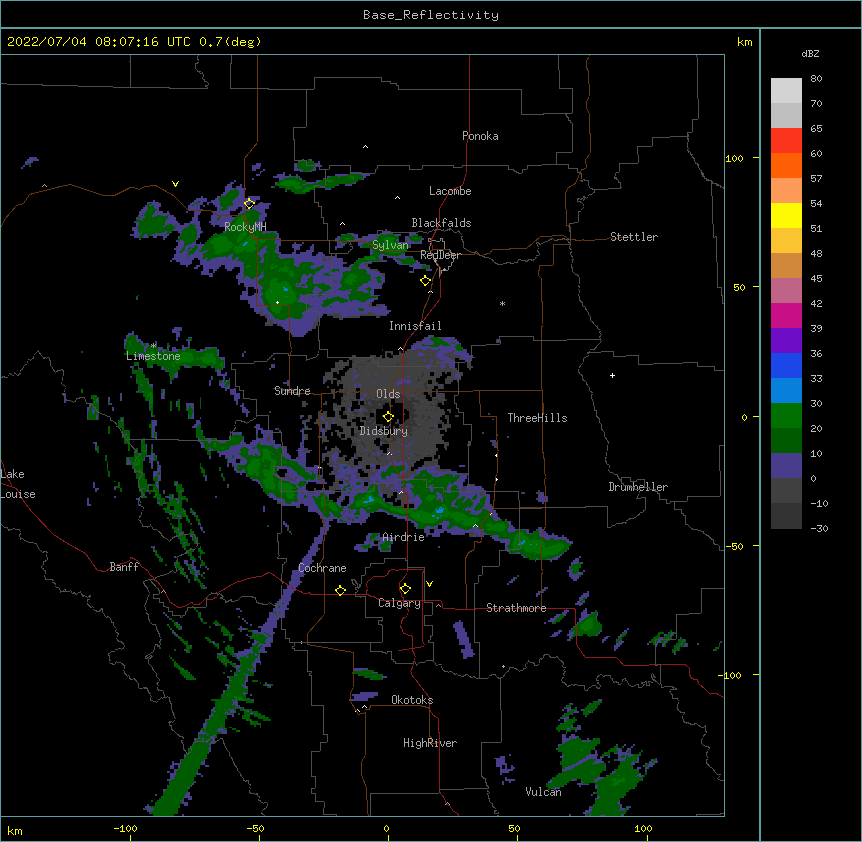Click the Calgary city label
862x842 pixels.
pos(399,603)
